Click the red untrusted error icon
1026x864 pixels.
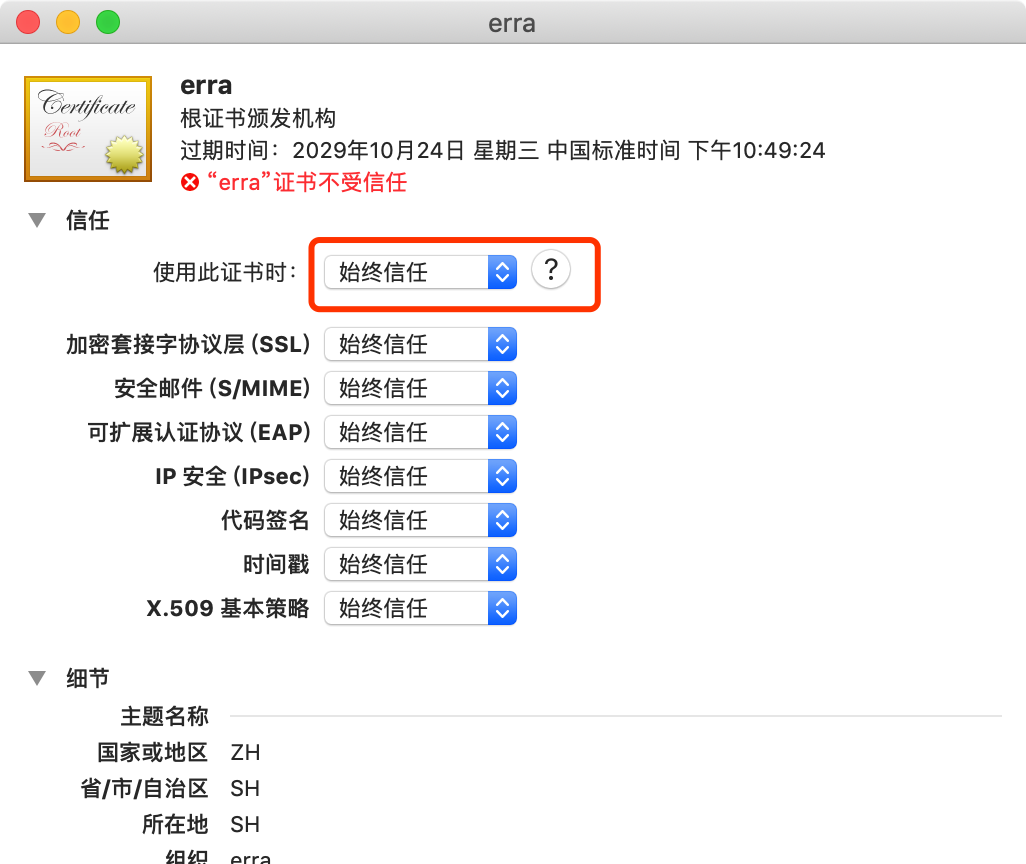pyautogui.click(x=190, y=183)
